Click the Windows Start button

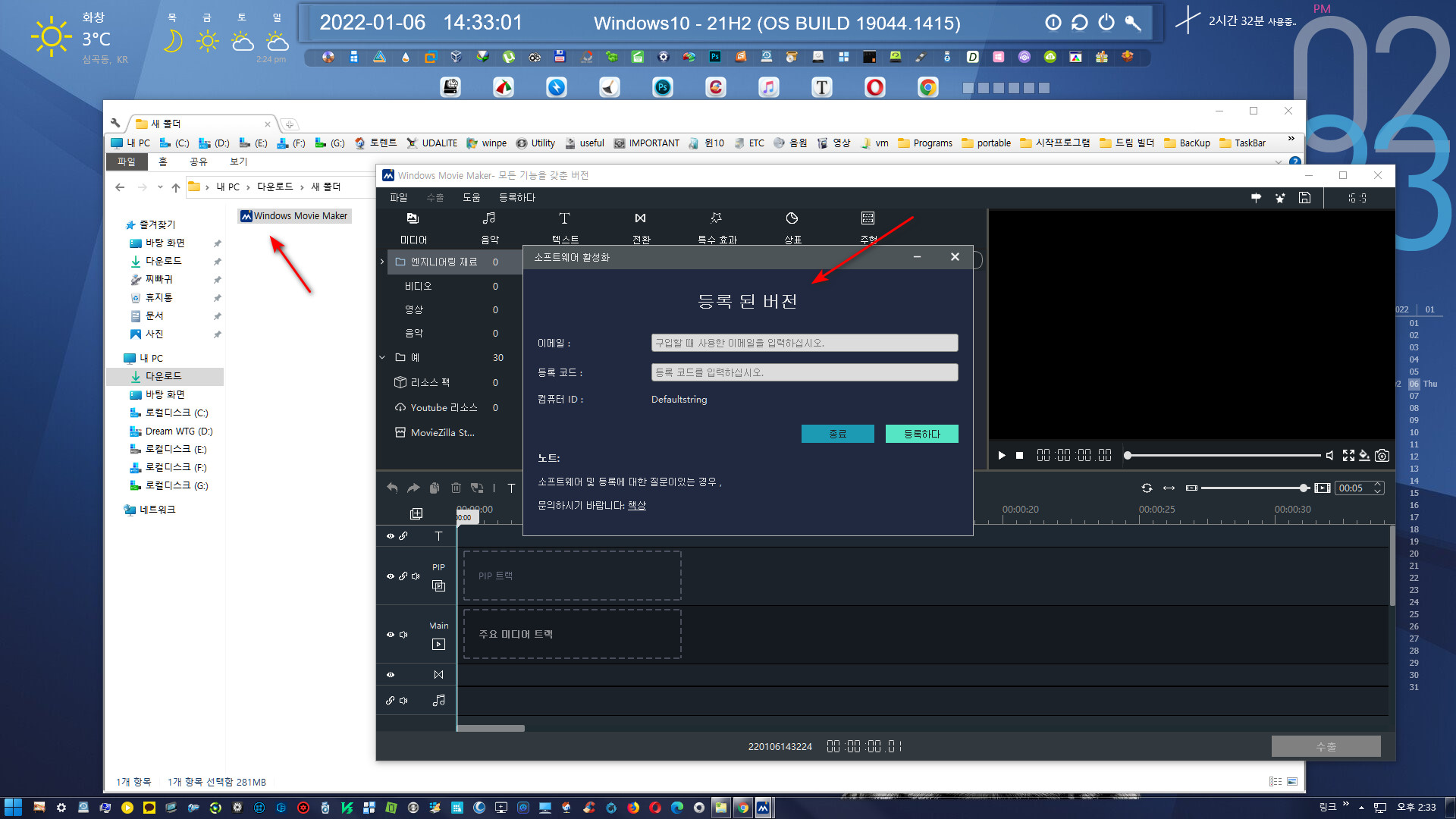[13, 807]
